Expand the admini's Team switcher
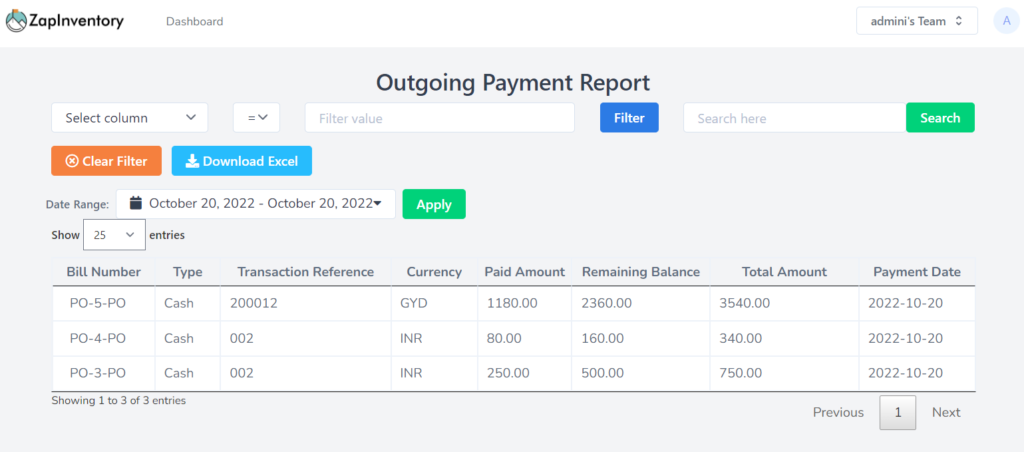The image size is (1024, 452). 917,21
